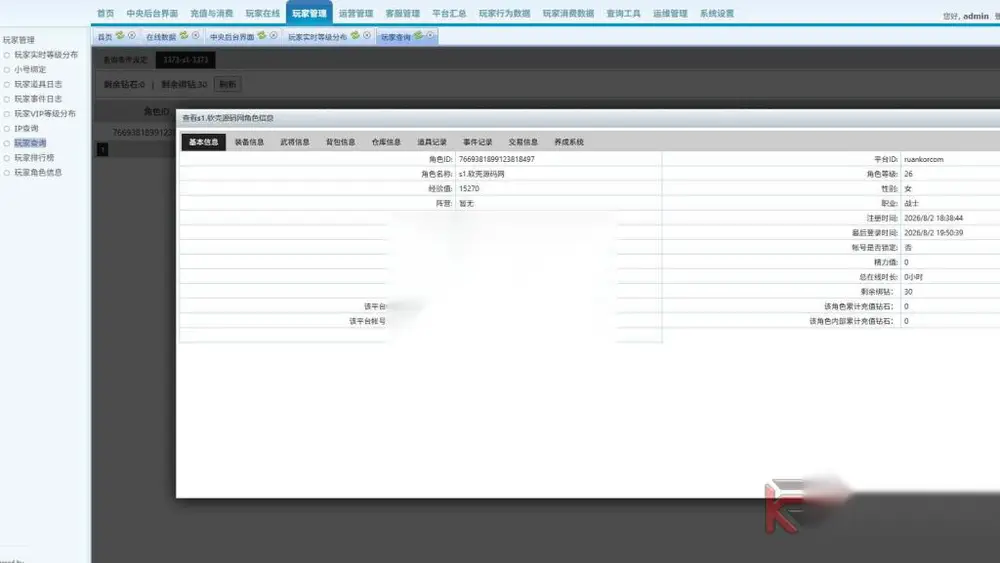Open the 养成系统 tab
Screen dimensions: 1000x563
point(569,142)
